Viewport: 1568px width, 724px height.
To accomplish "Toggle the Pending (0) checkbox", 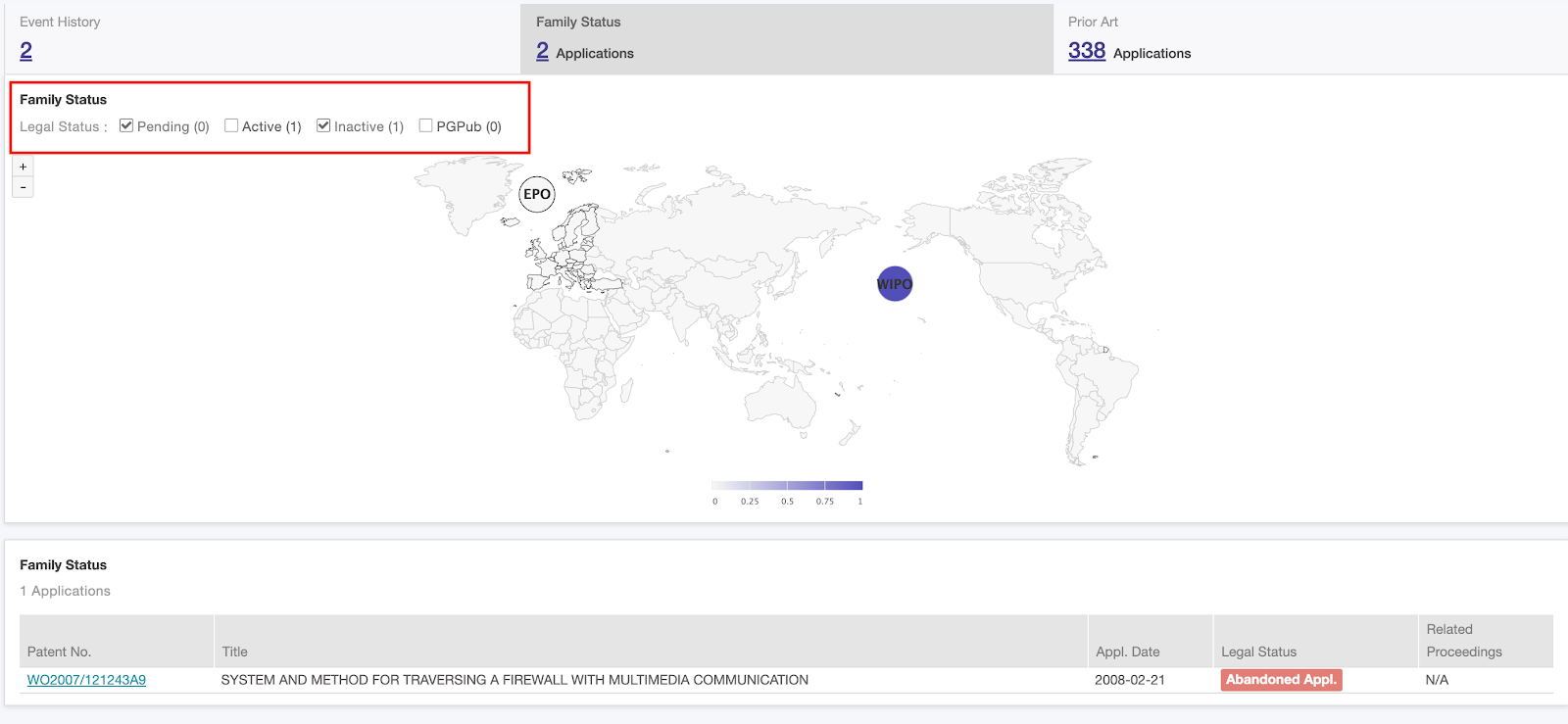I will [x=126, y=125].
